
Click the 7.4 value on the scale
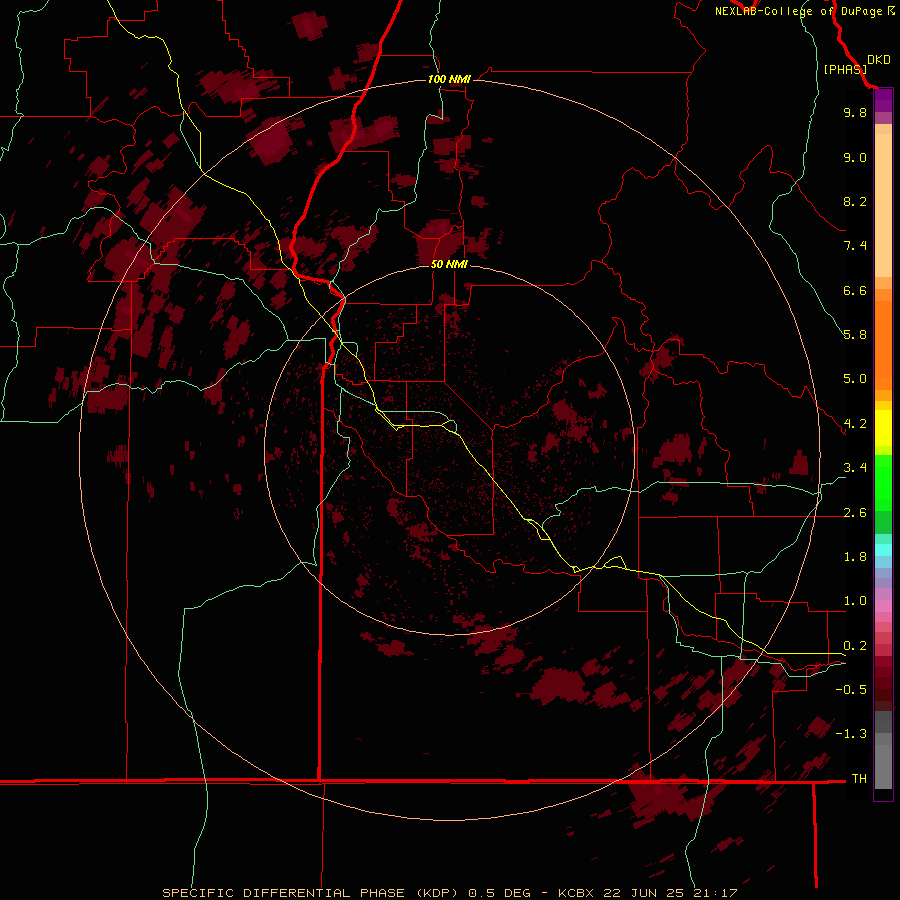pyautogui.click(x=855, y=246)
